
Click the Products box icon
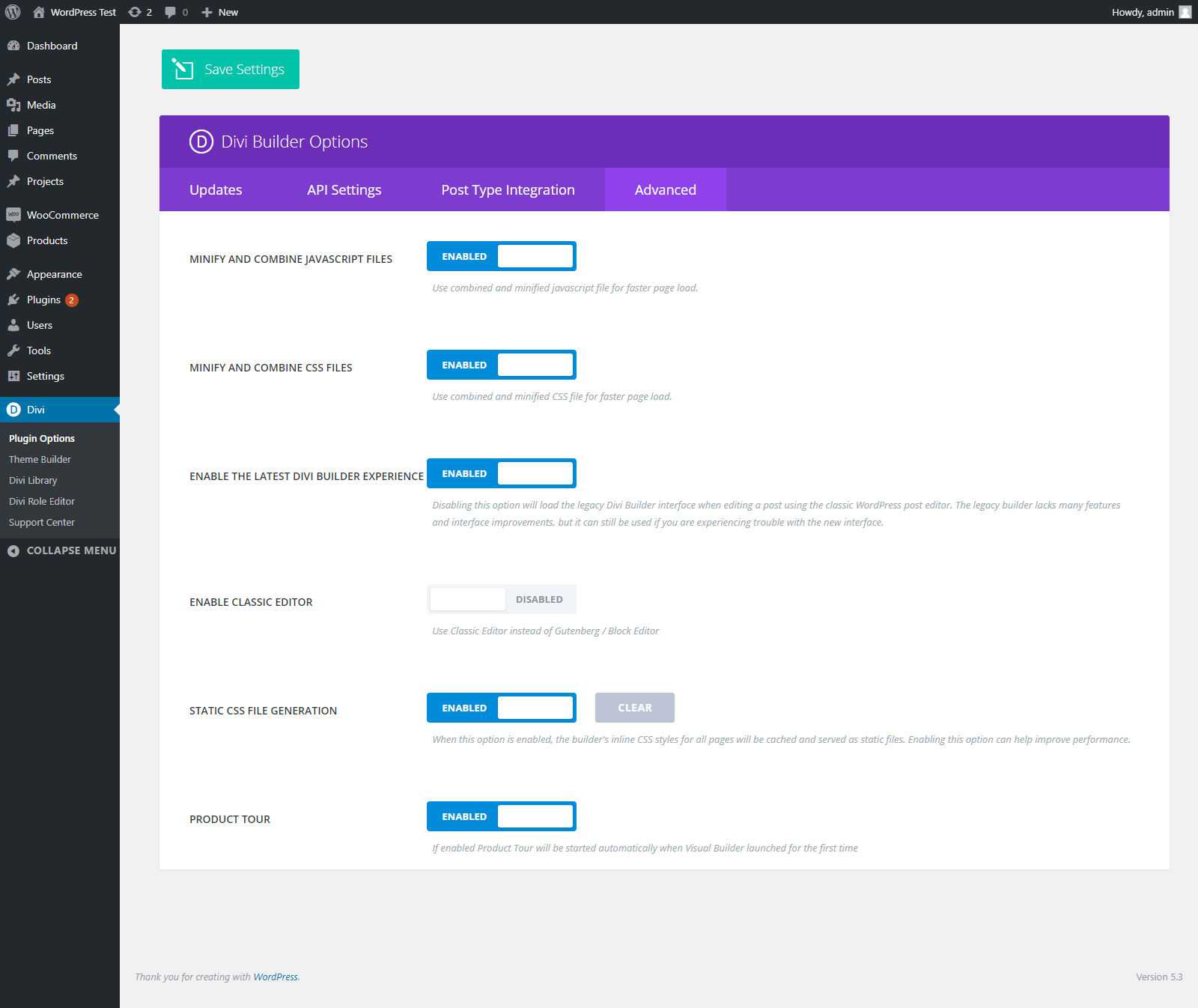point(13,240)
